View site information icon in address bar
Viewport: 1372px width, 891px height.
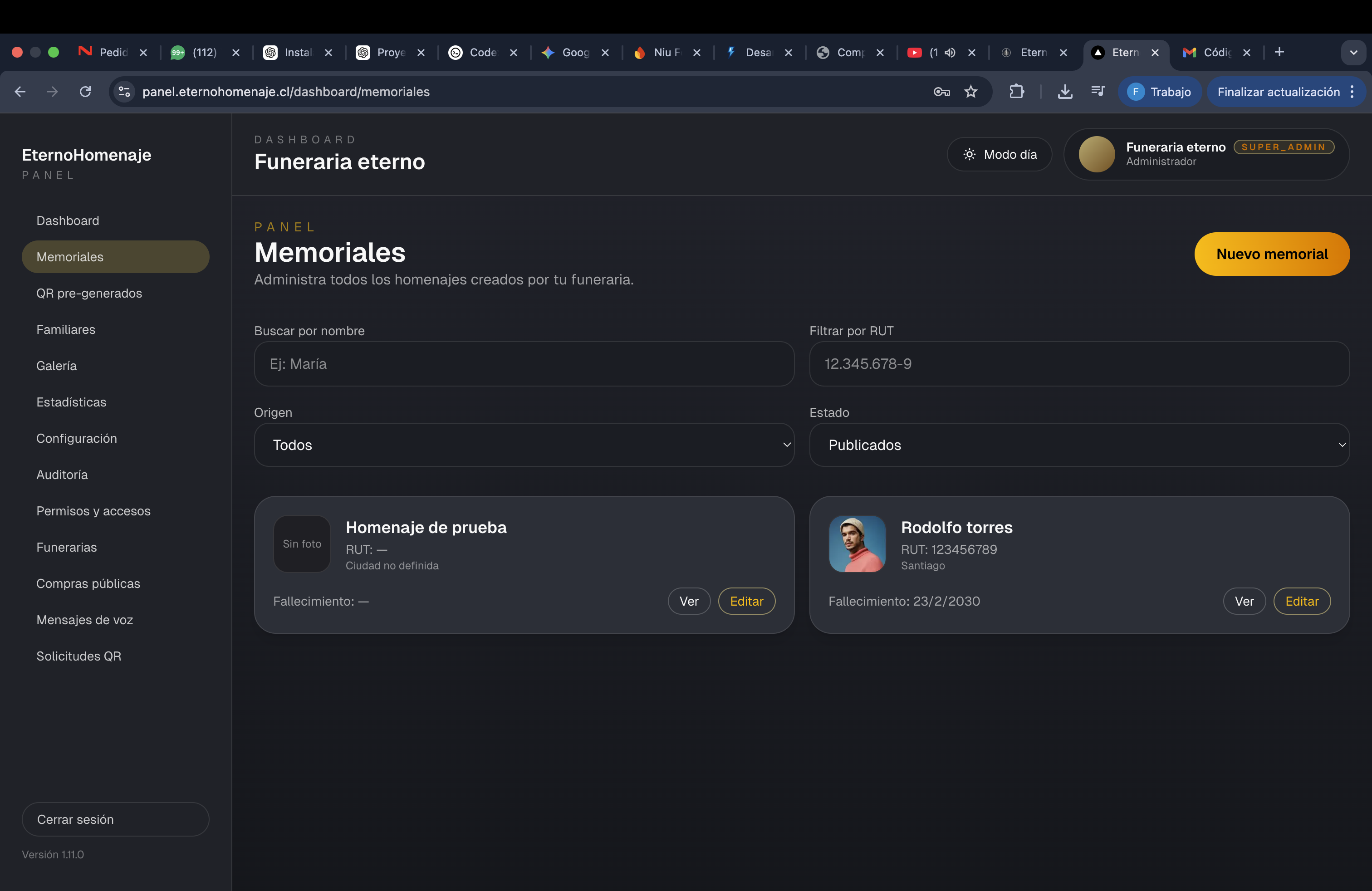pyautogui.click(x=124, y=92)
